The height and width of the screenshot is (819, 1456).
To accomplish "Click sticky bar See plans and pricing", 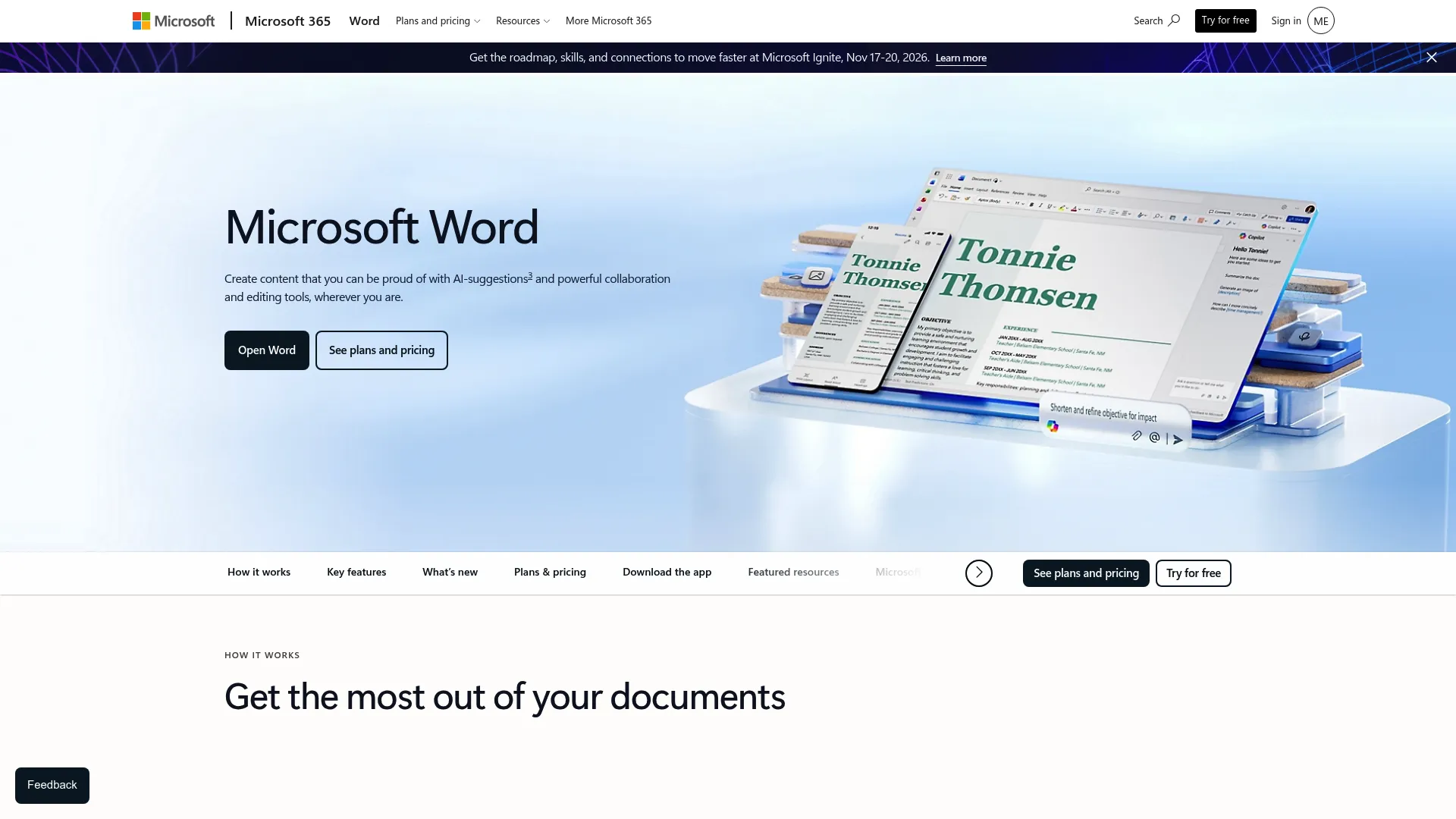I will point(1086,573).
